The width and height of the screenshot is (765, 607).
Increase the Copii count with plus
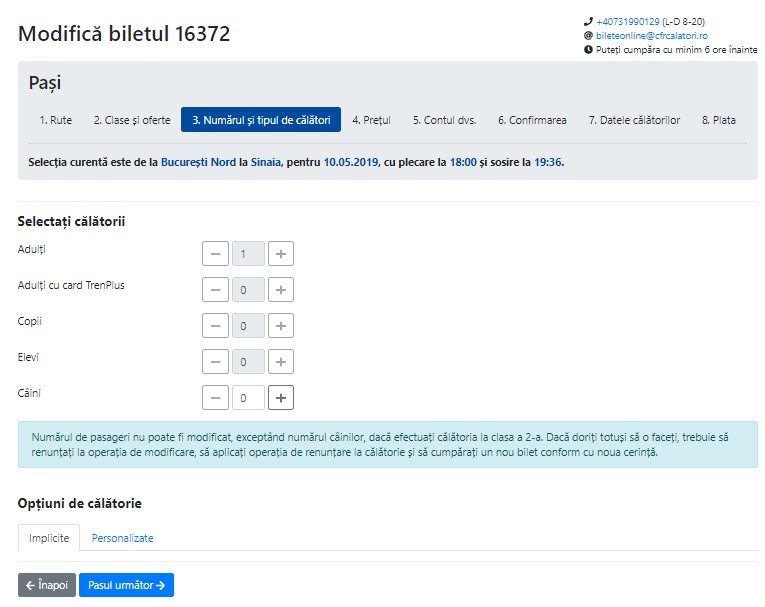coord(281,326)
